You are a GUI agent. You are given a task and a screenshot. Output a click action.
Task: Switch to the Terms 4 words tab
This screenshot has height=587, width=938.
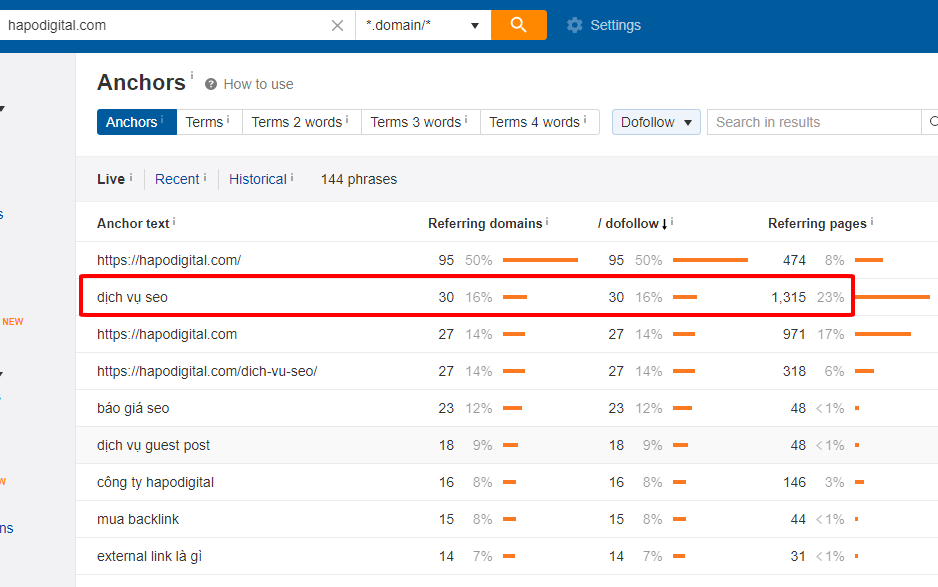(540, 122)
